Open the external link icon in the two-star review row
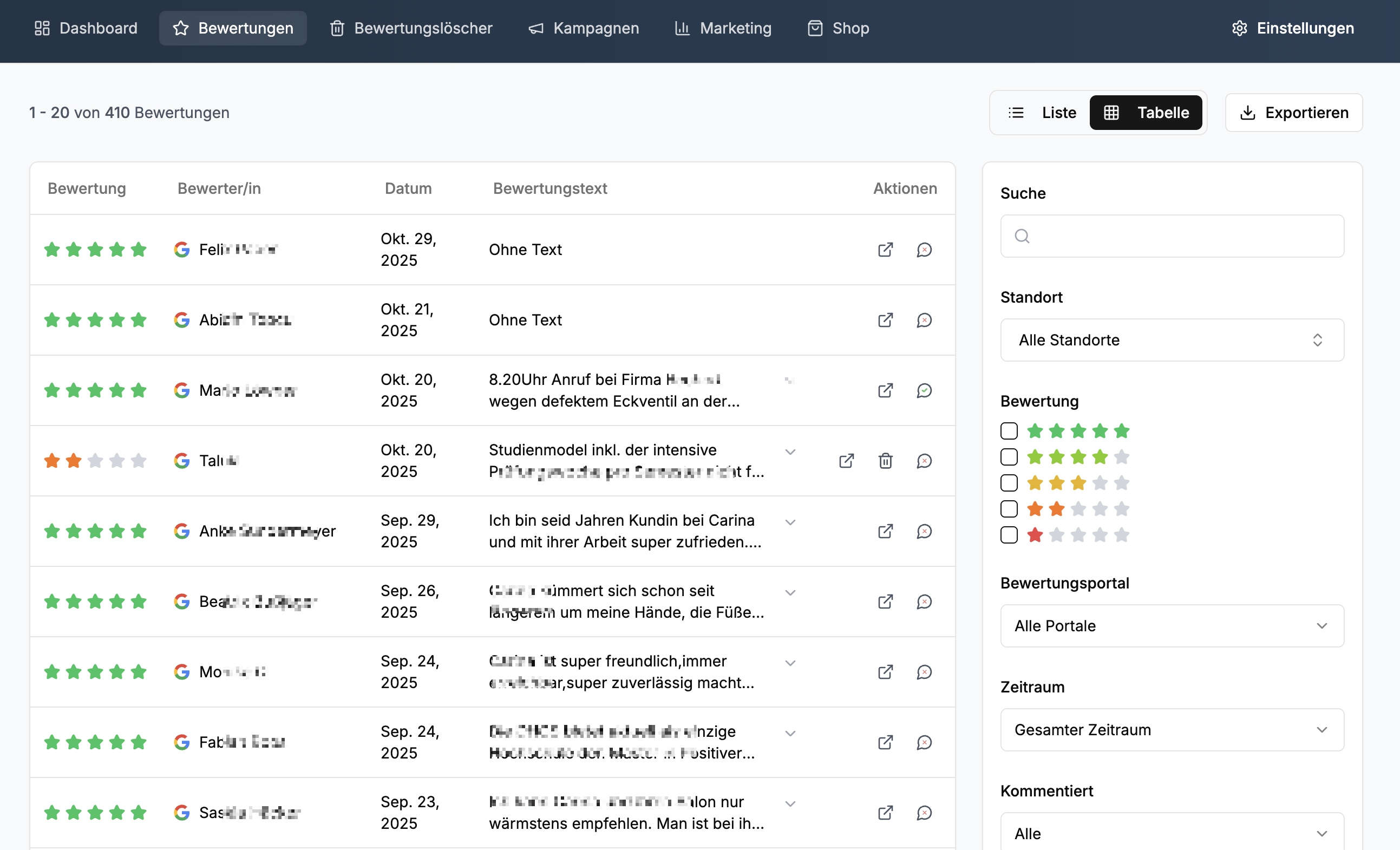 point(846,461)
